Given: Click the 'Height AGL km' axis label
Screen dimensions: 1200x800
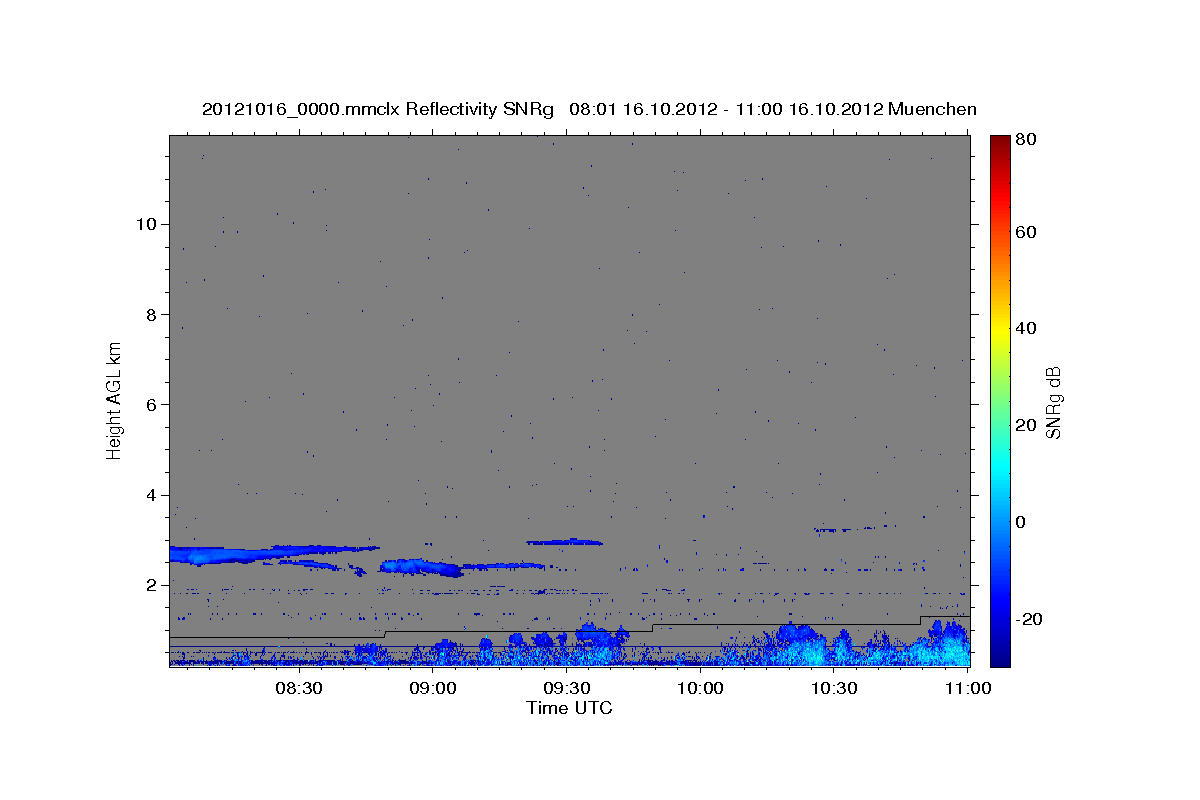Looking at the screenshot, I should (115, 400).
